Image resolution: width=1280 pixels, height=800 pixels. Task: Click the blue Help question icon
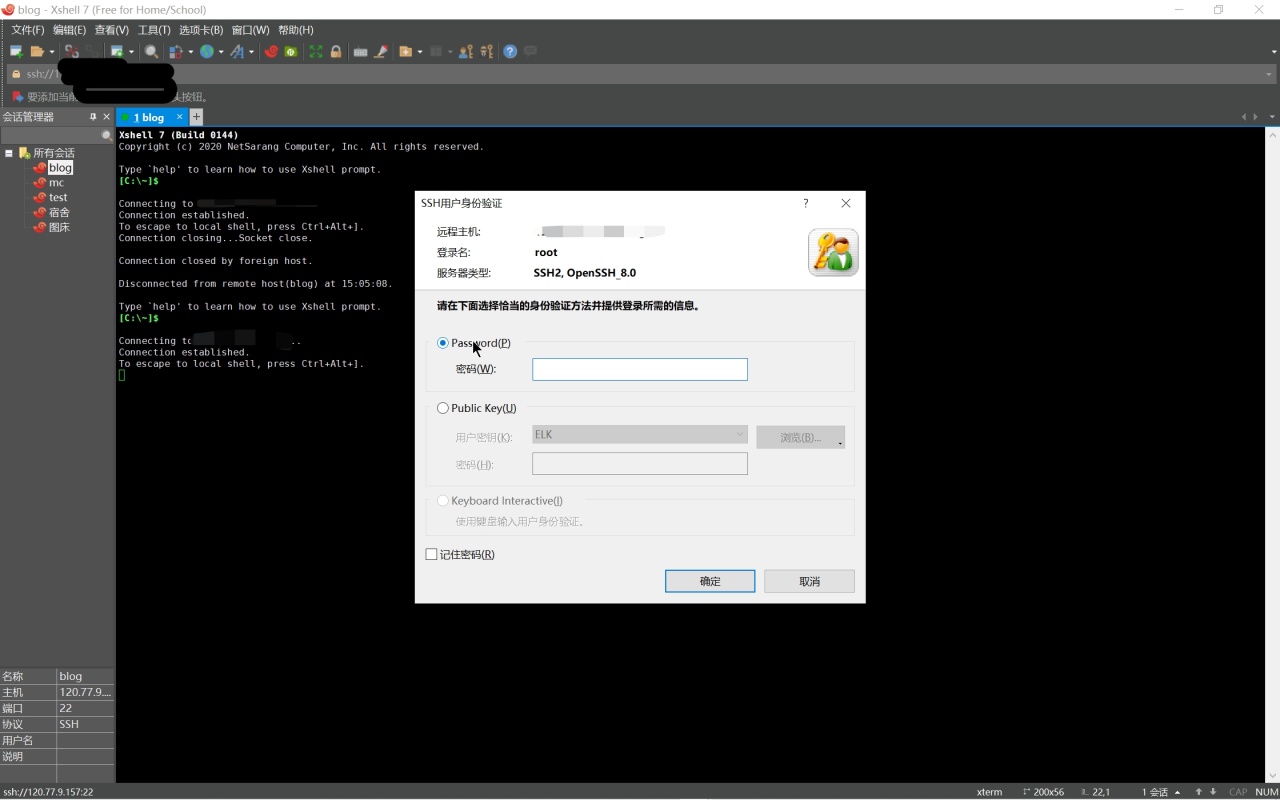510,51
